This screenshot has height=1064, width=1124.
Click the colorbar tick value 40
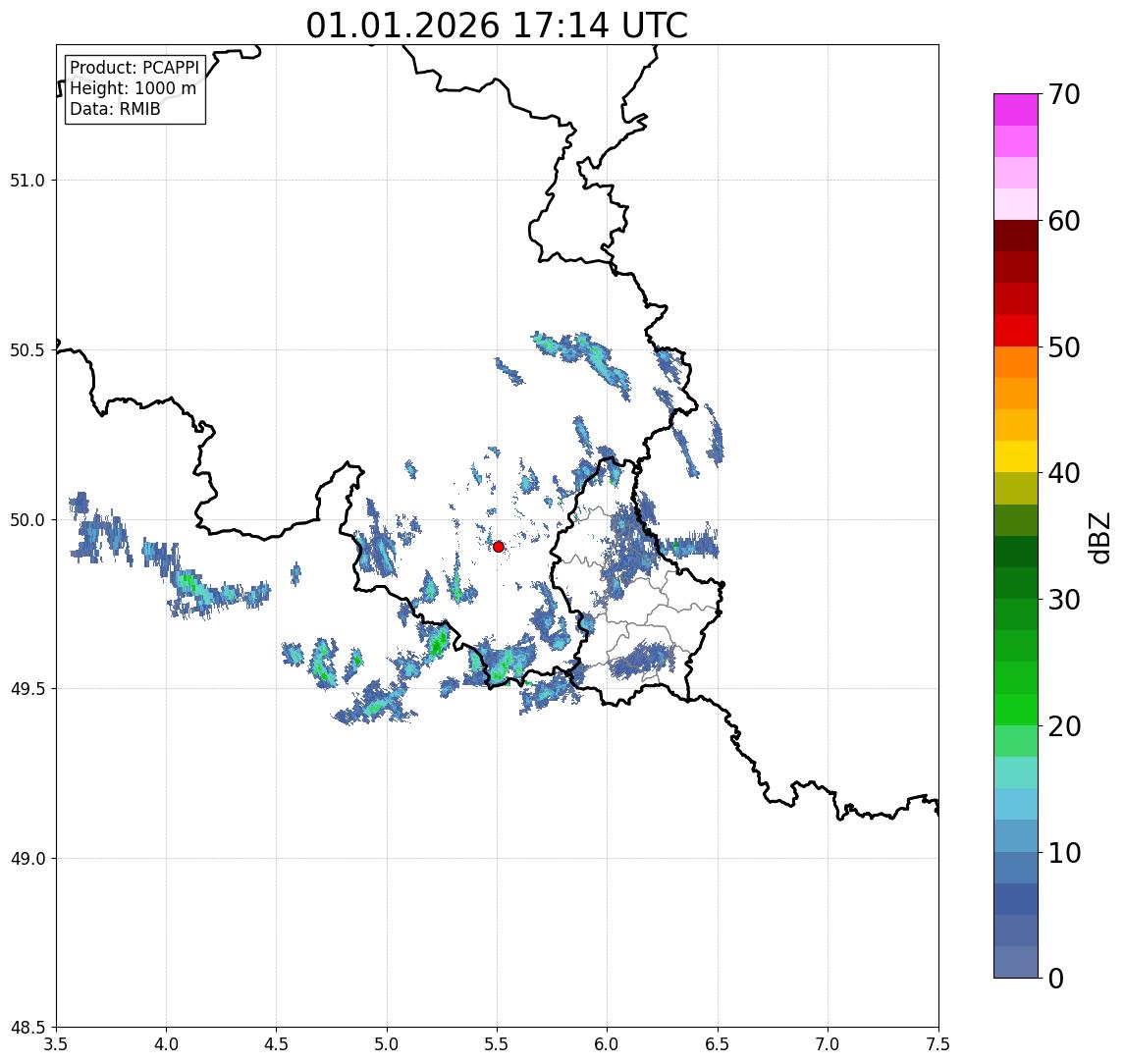tap(1064, 473)
